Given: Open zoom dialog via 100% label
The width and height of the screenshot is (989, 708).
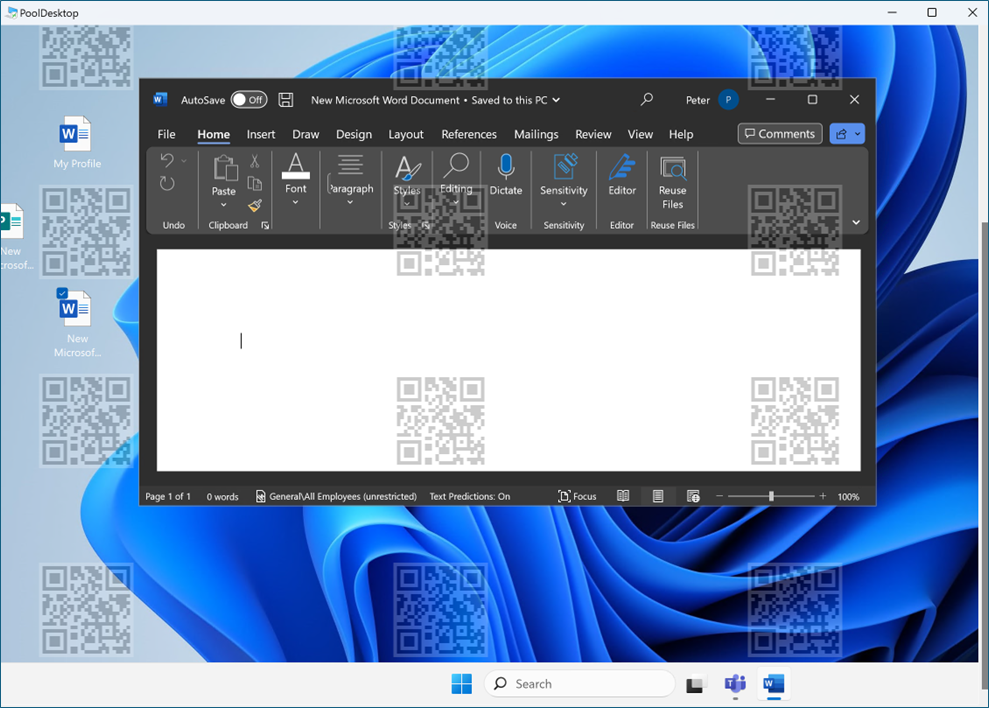Looking at the screenshot, I should coord(848,497).
